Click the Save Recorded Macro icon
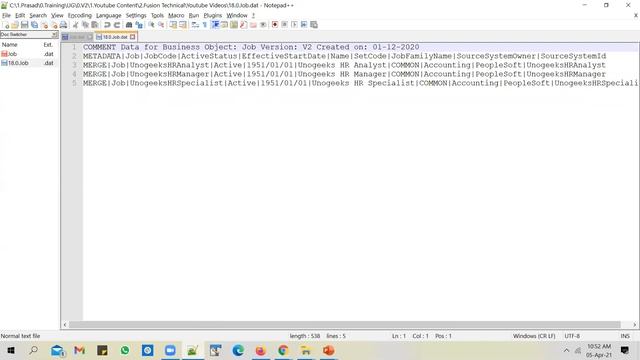Viewport: 640px width, 360px height. 314,25
